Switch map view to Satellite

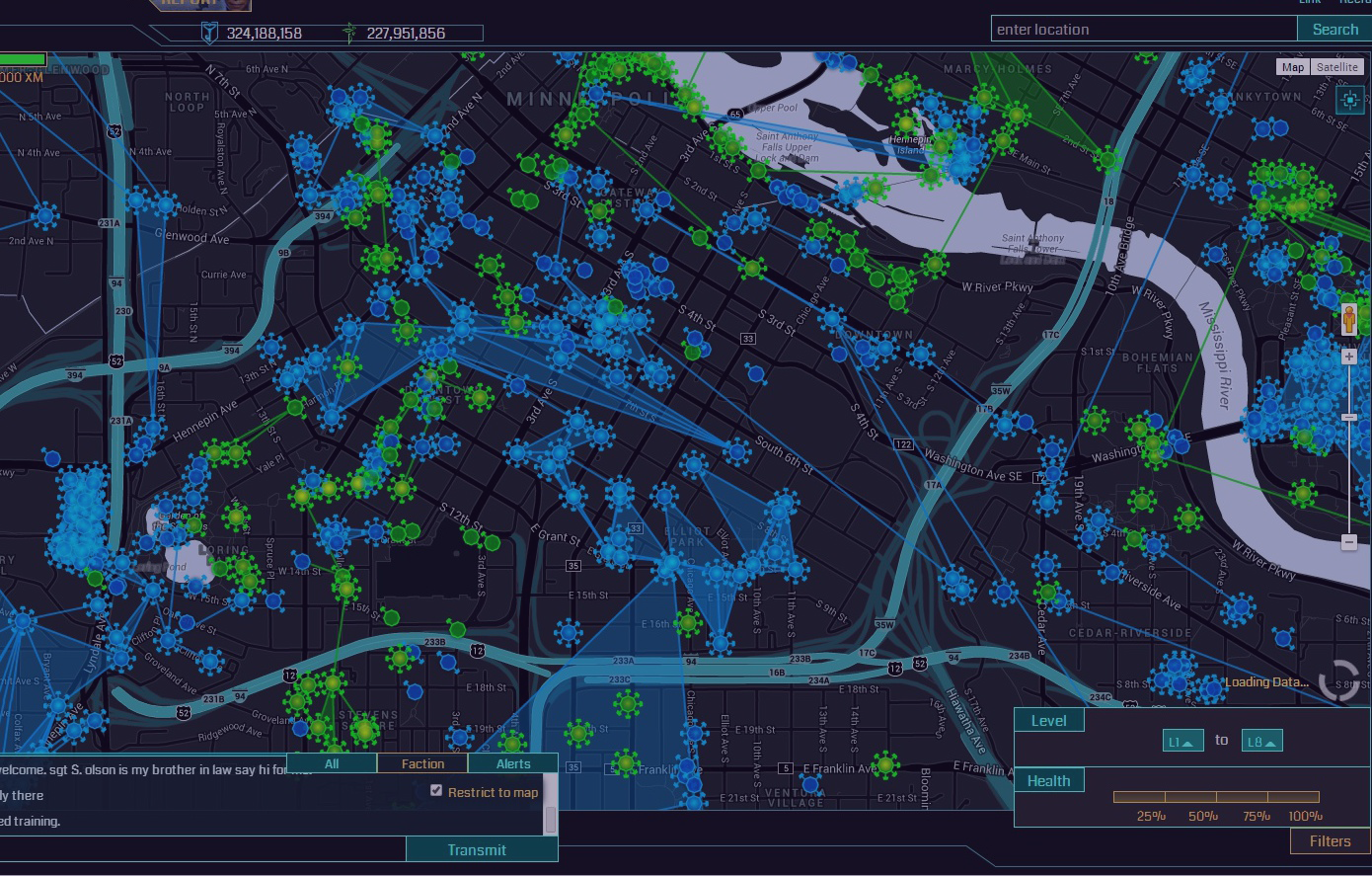[1336, 67]
